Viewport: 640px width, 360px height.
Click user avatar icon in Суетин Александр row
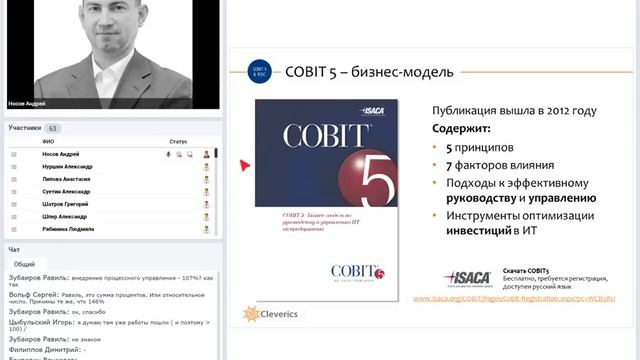click(x=207, y=192)
